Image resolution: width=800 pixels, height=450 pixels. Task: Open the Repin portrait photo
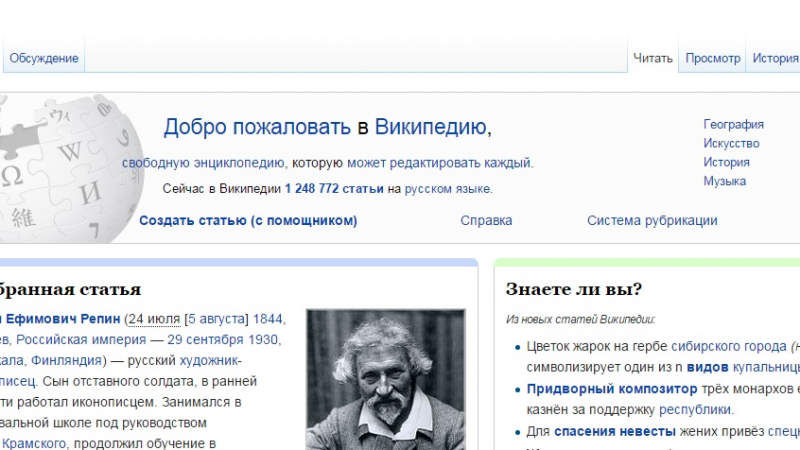pos(386,380)
